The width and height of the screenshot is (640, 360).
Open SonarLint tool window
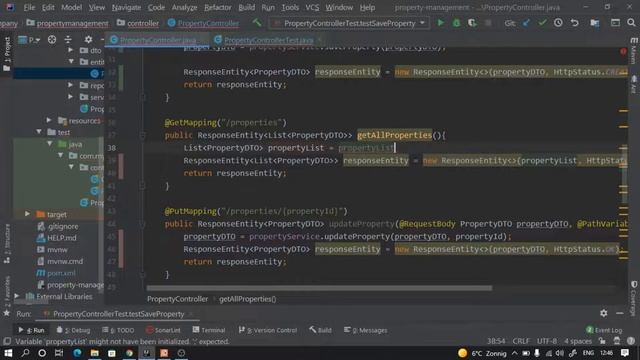tap(163, 330)
